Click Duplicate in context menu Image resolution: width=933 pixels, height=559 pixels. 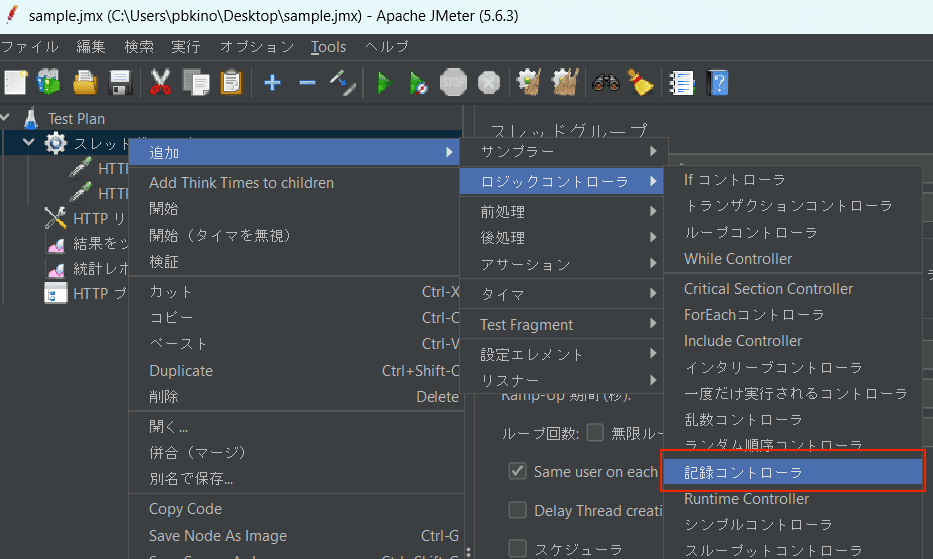click(x=296, y=370)
